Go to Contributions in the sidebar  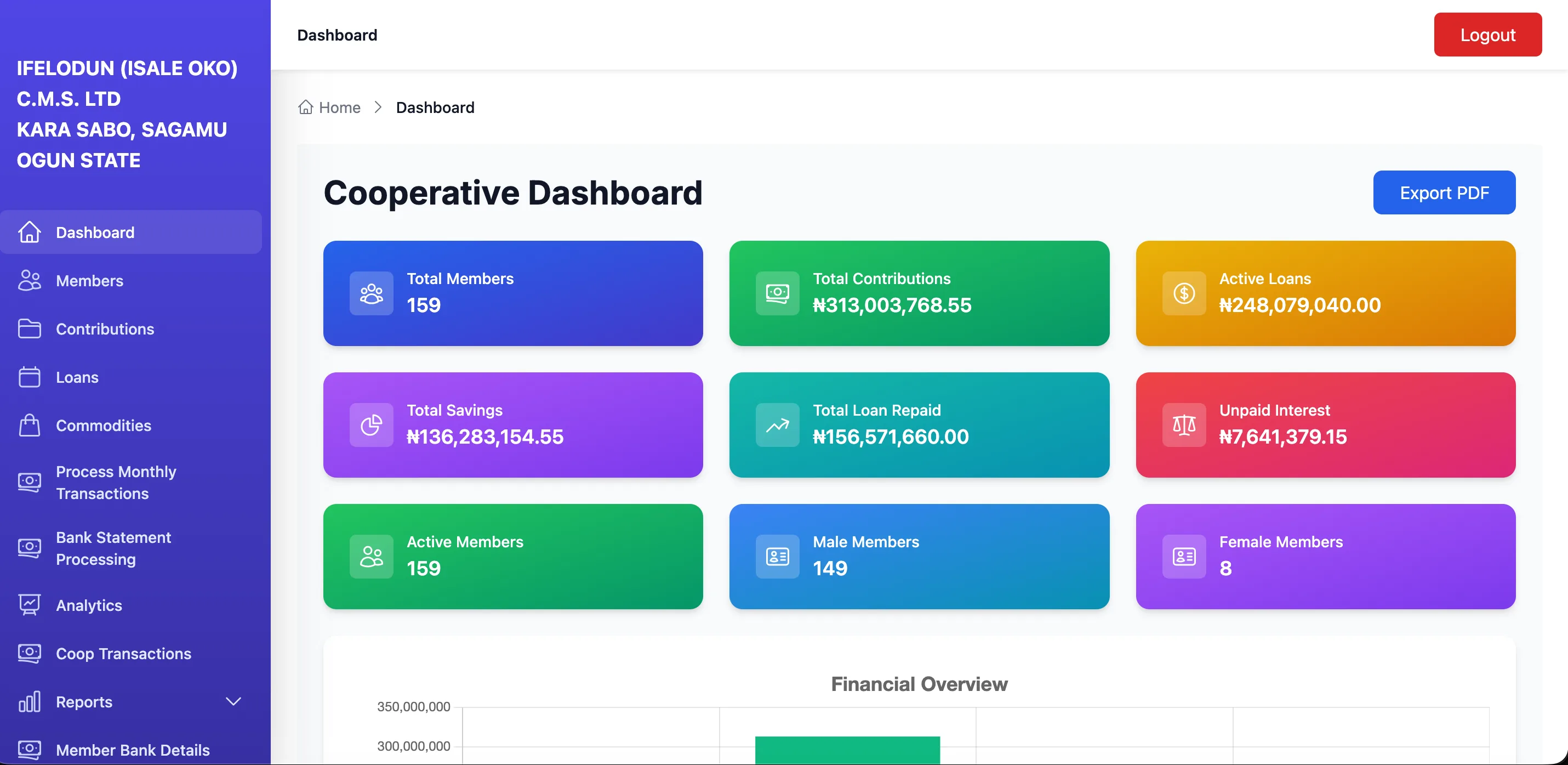[x=131, y=328]
